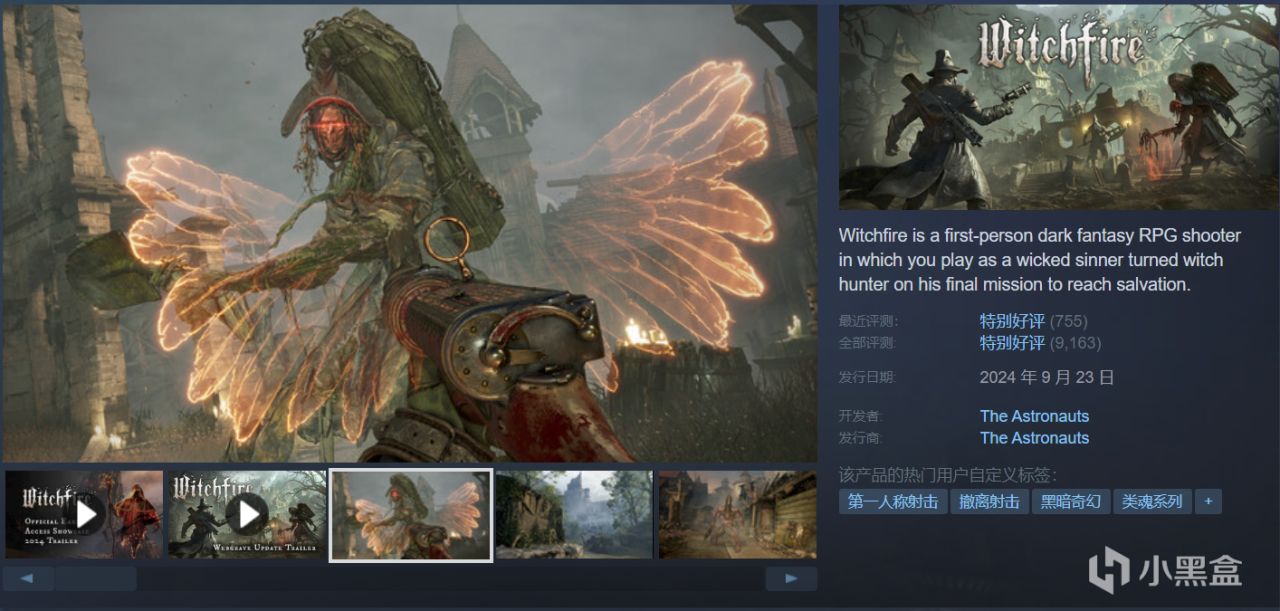Move the thumbnail strip scrollbar handle
The image size is (1280, 611).
(96, 578)
